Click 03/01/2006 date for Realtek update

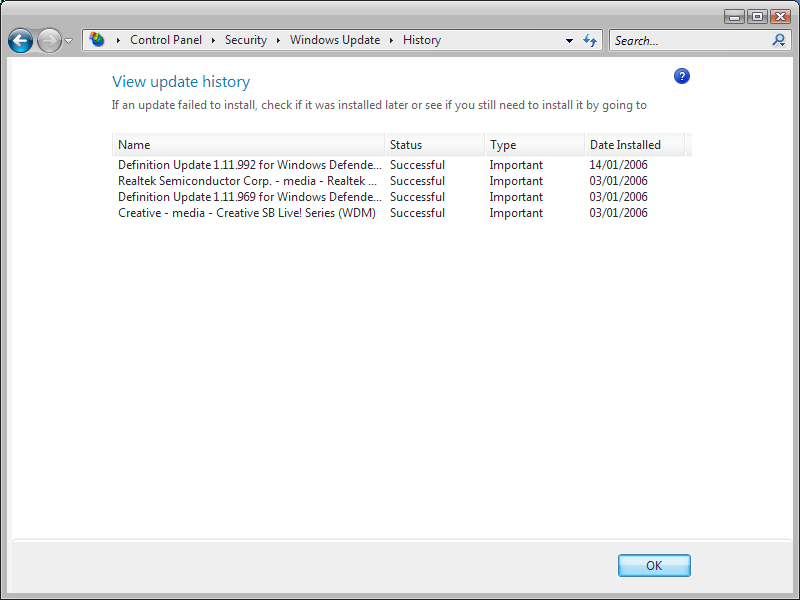point(618,181)
